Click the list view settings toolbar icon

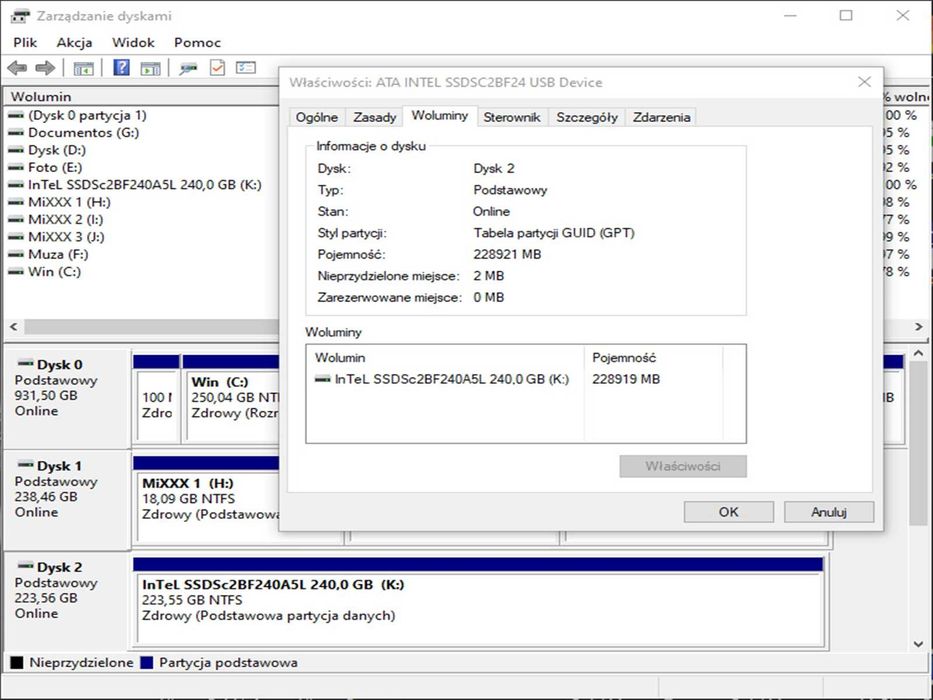[246, 68]
